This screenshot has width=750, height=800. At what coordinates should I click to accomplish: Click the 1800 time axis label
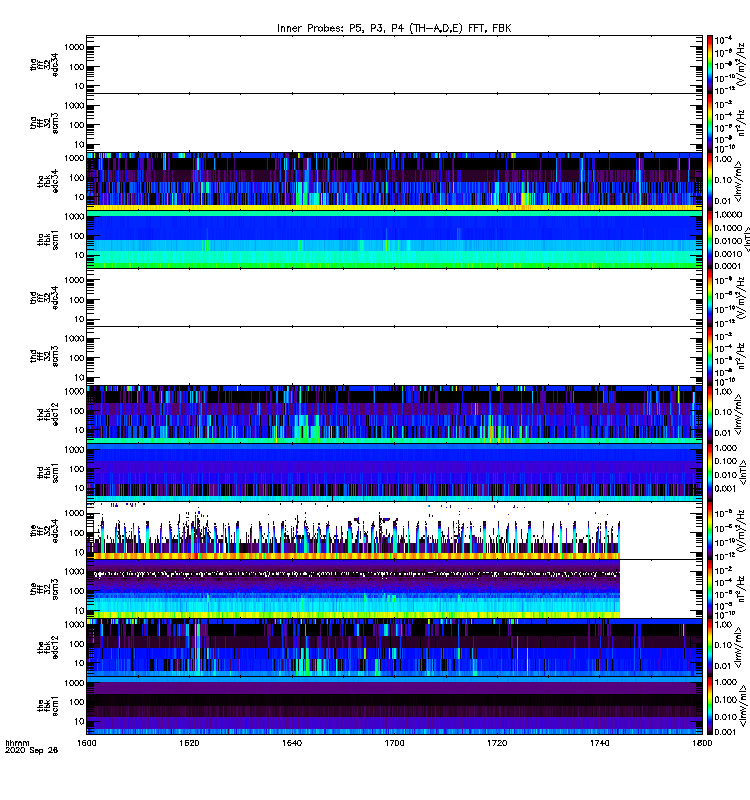pyautogui.click(x=702, y=743)
